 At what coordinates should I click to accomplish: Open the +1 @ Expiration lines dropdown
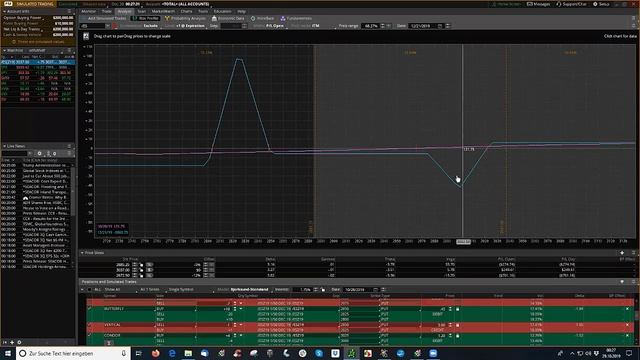click(x=190, y=26)
